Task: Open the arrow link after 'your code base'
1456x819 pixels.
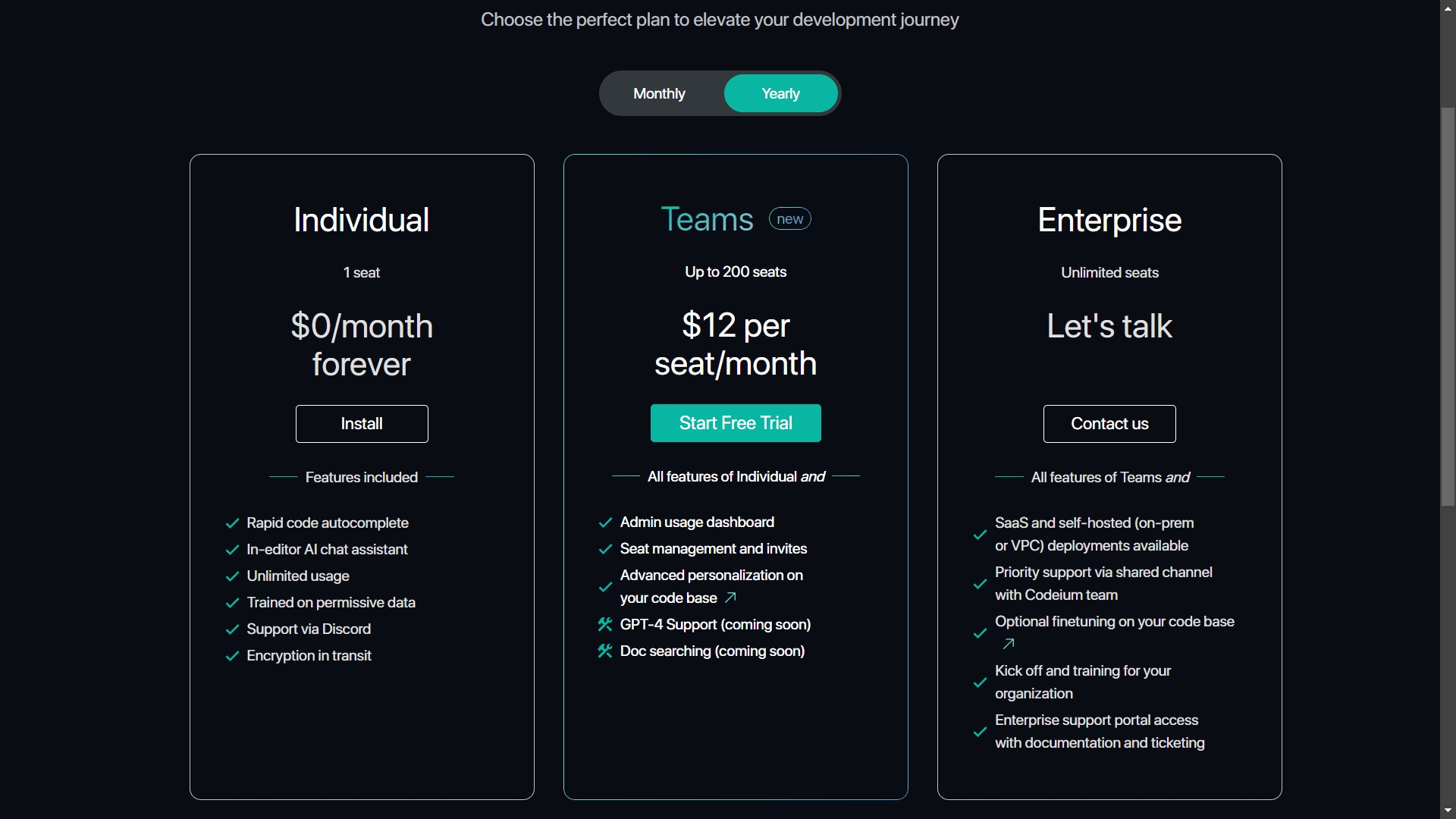Action: (730, 598)
